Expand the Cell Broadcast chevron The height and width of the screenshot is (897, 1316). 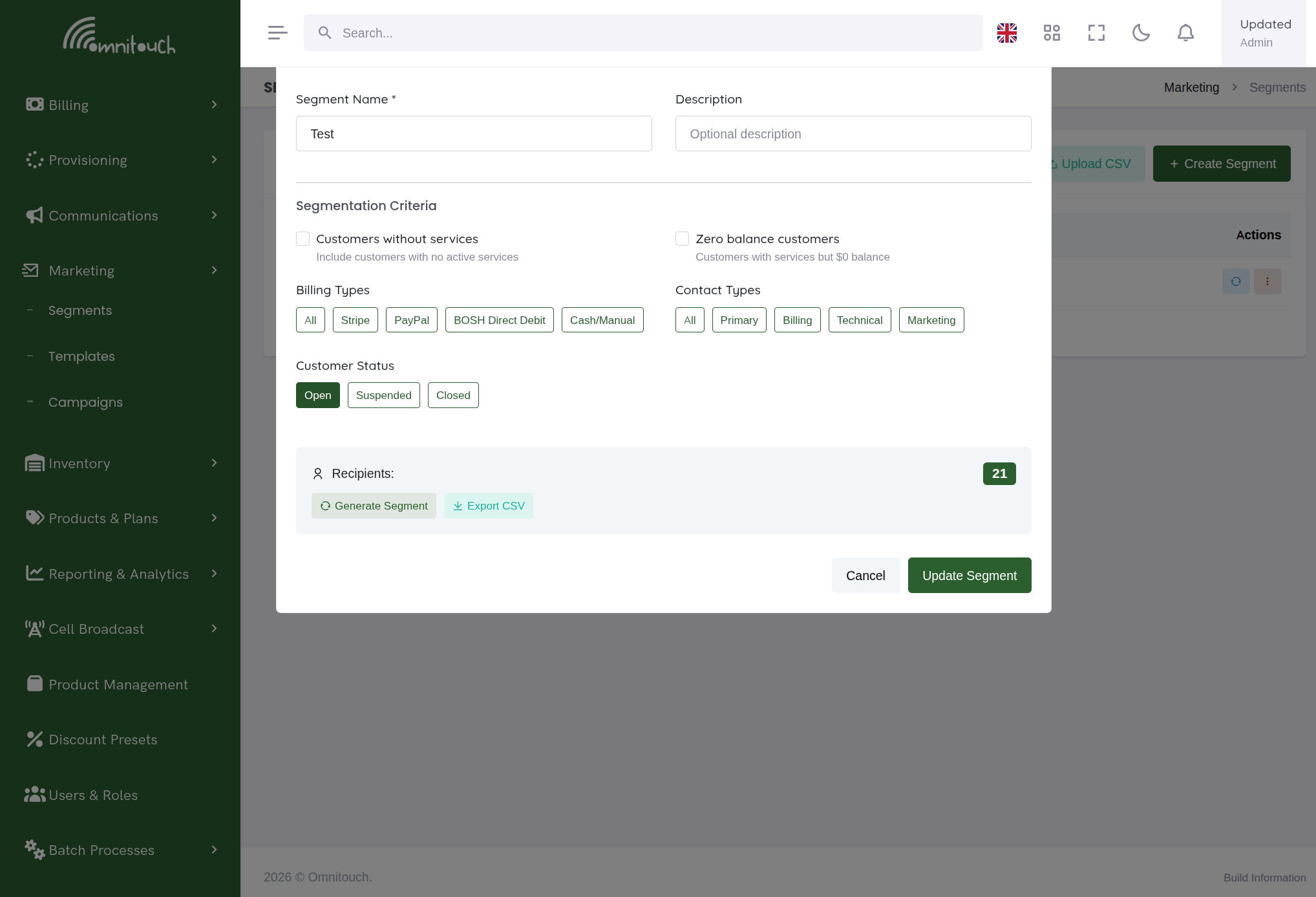tap(215, 629)
